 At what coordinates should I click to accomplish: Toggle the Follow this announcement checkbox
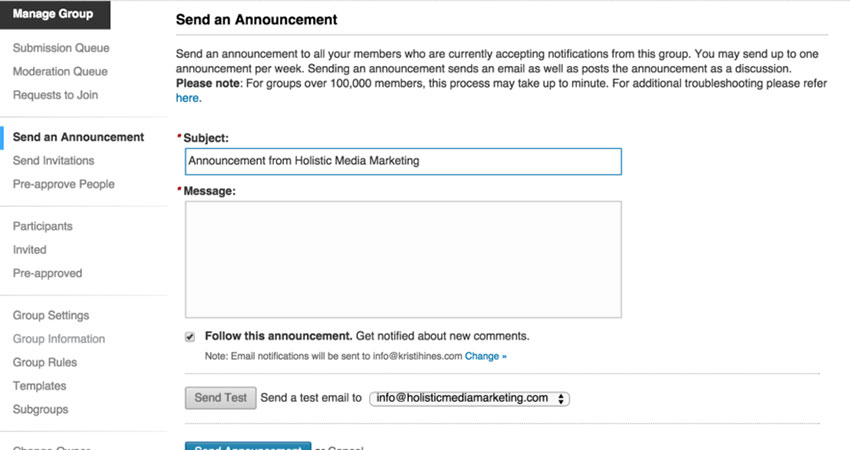[190, 337]
